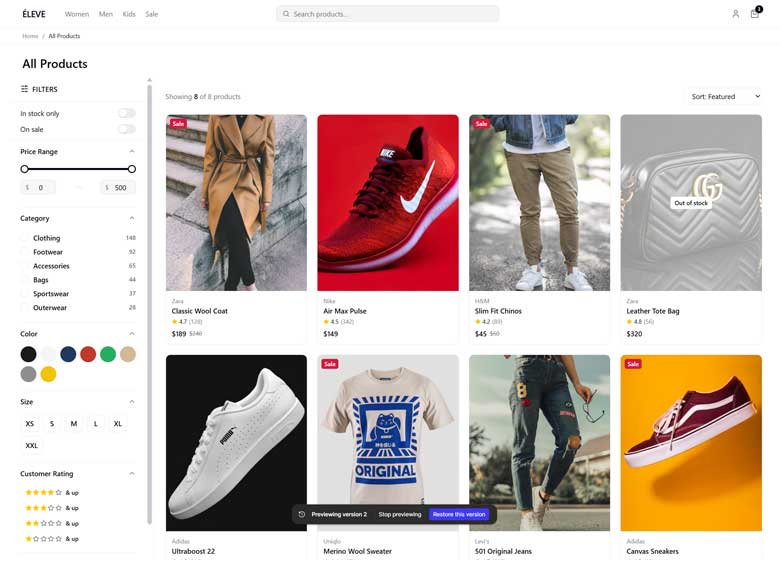Click the ELEVE logo
This screenshot has height=585, width=780.
pyautogui.click(x=34, y=14)
